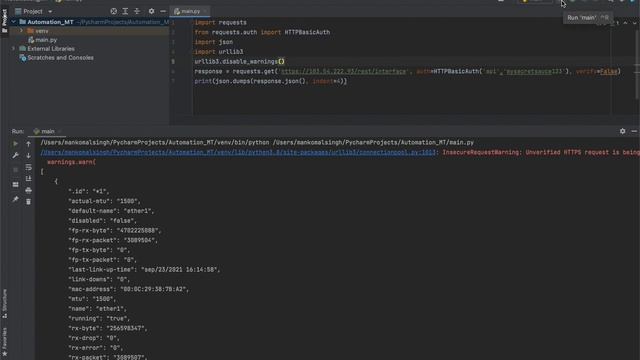The width and height of the screenshot is (640, 360).
Task: Click the URL string in requests.get line
Action: [x=343, y=71]
